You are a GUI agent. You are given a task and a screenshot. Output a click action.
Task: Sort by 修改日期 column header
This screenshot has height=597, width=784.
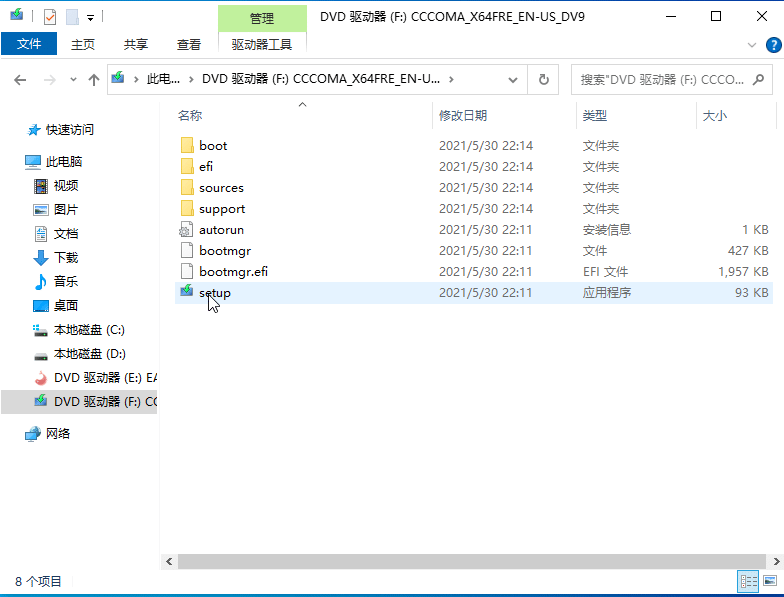pos(463,116)
